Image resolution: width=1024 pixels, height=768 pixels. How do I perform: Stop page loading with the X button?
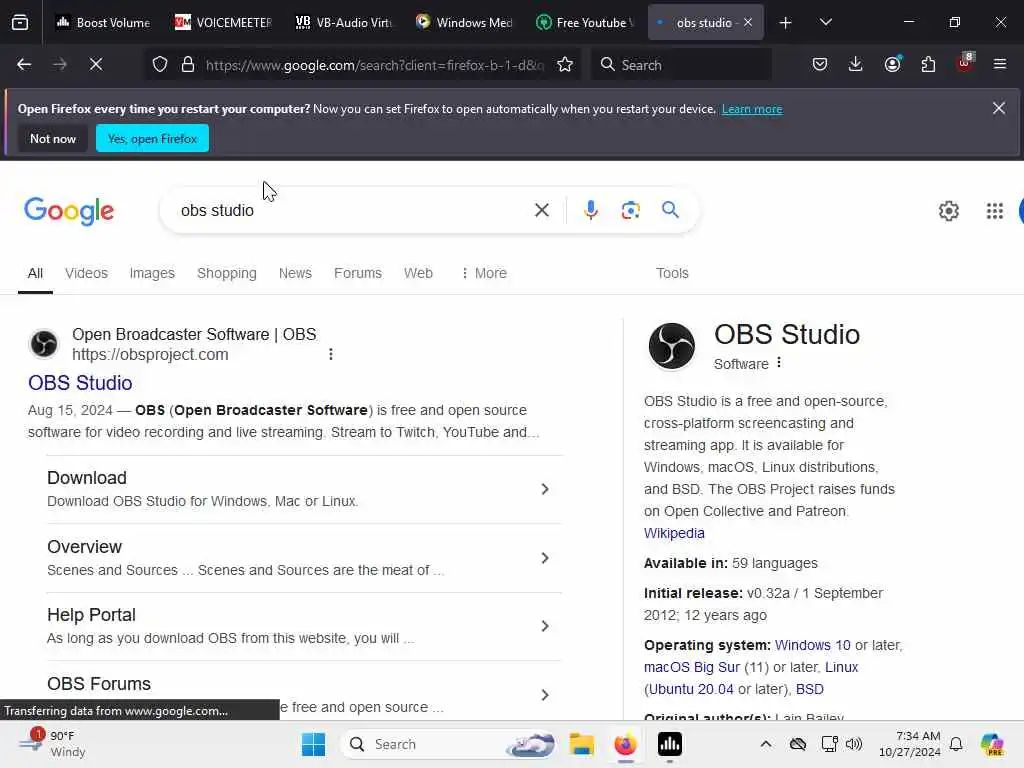coord(96,65)
